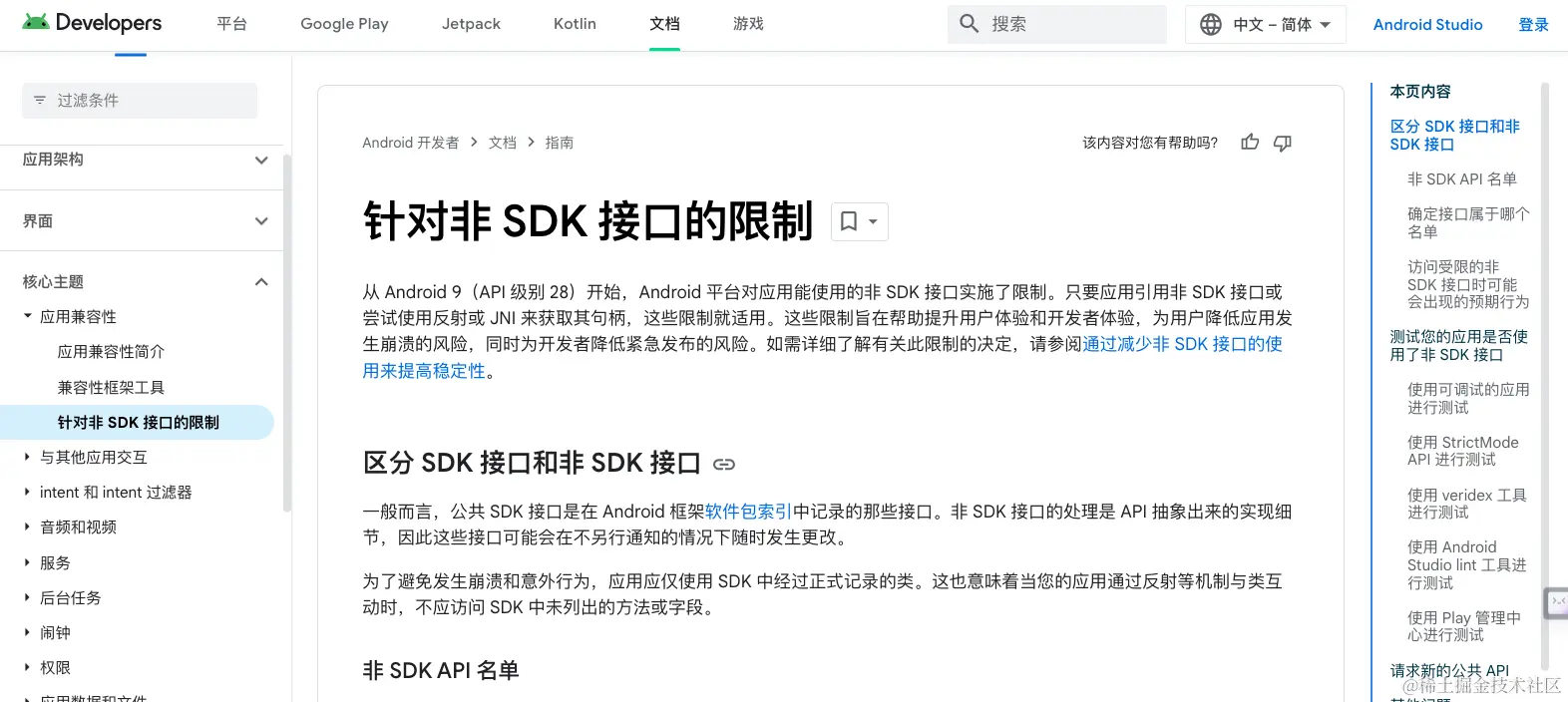The height and width of the screenshot is (702, 1568).
Task: Give thumbs up helpful feedback
Action: pyautogui.click(x=1250, y=143)
